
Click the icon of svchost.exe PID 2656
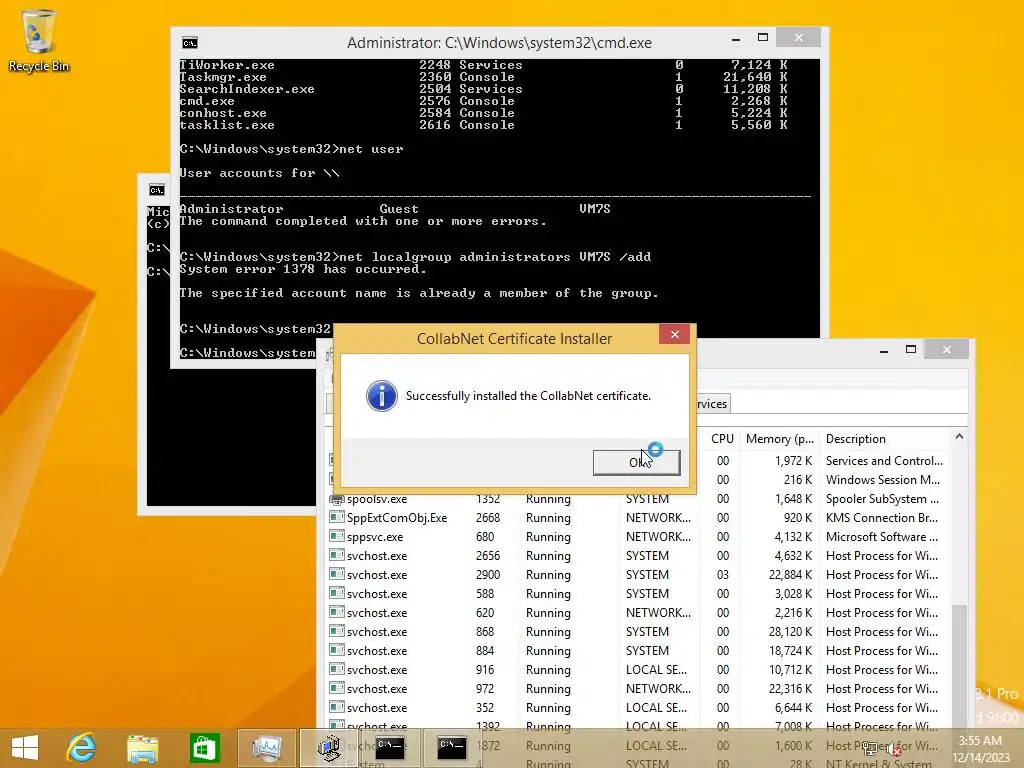337,556
